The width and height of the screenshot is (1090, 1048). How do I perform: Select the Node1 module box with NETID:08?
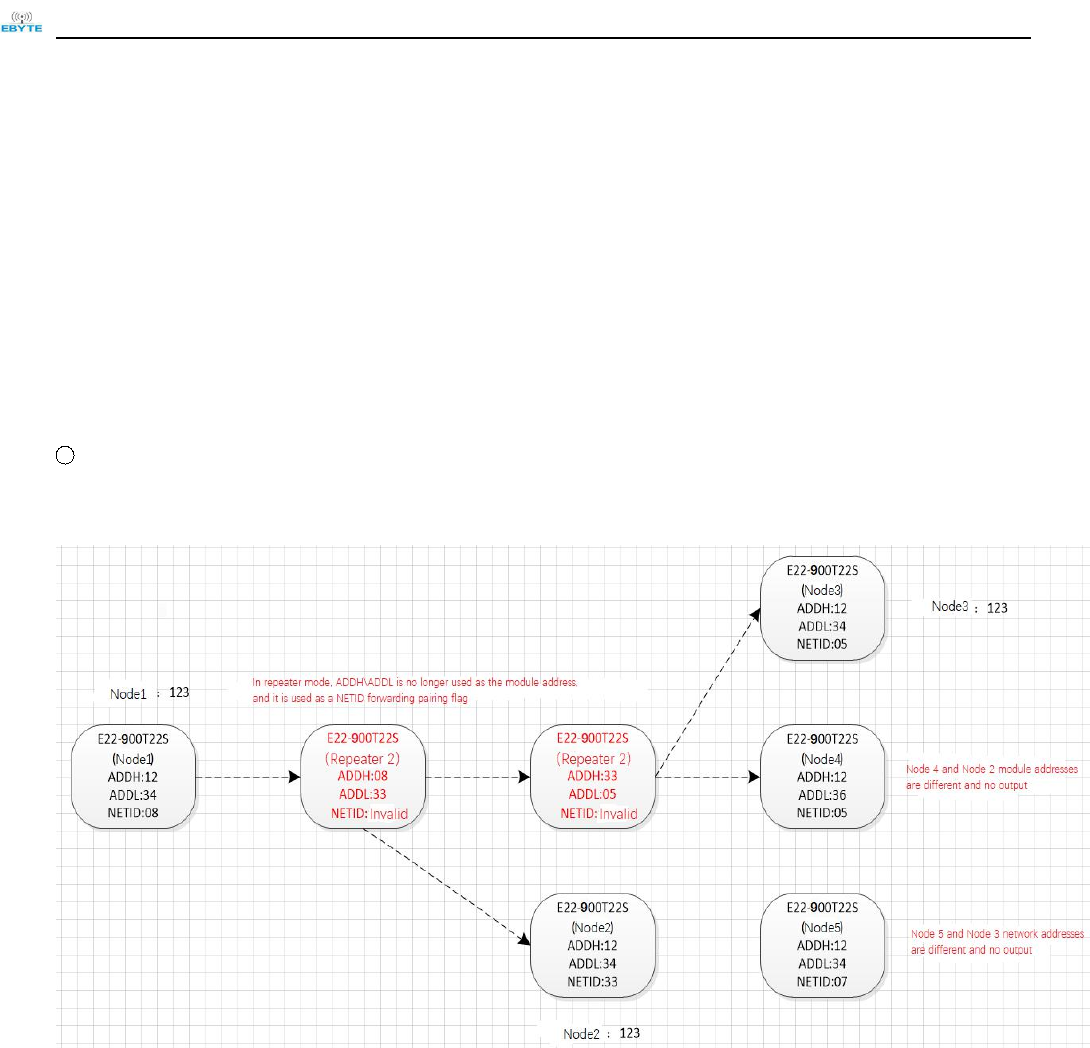click(133, 776)
